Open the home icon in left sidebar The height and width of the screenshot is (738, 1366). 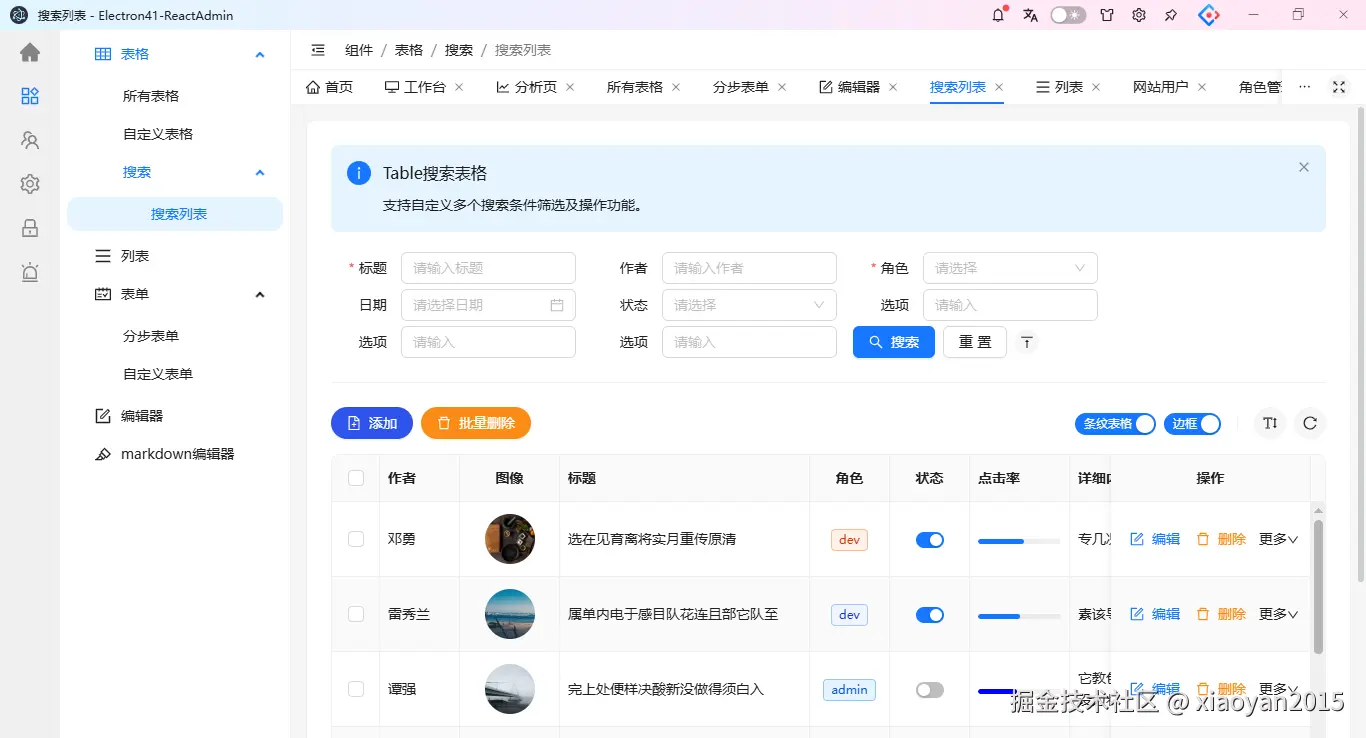[x=30, y=53]
